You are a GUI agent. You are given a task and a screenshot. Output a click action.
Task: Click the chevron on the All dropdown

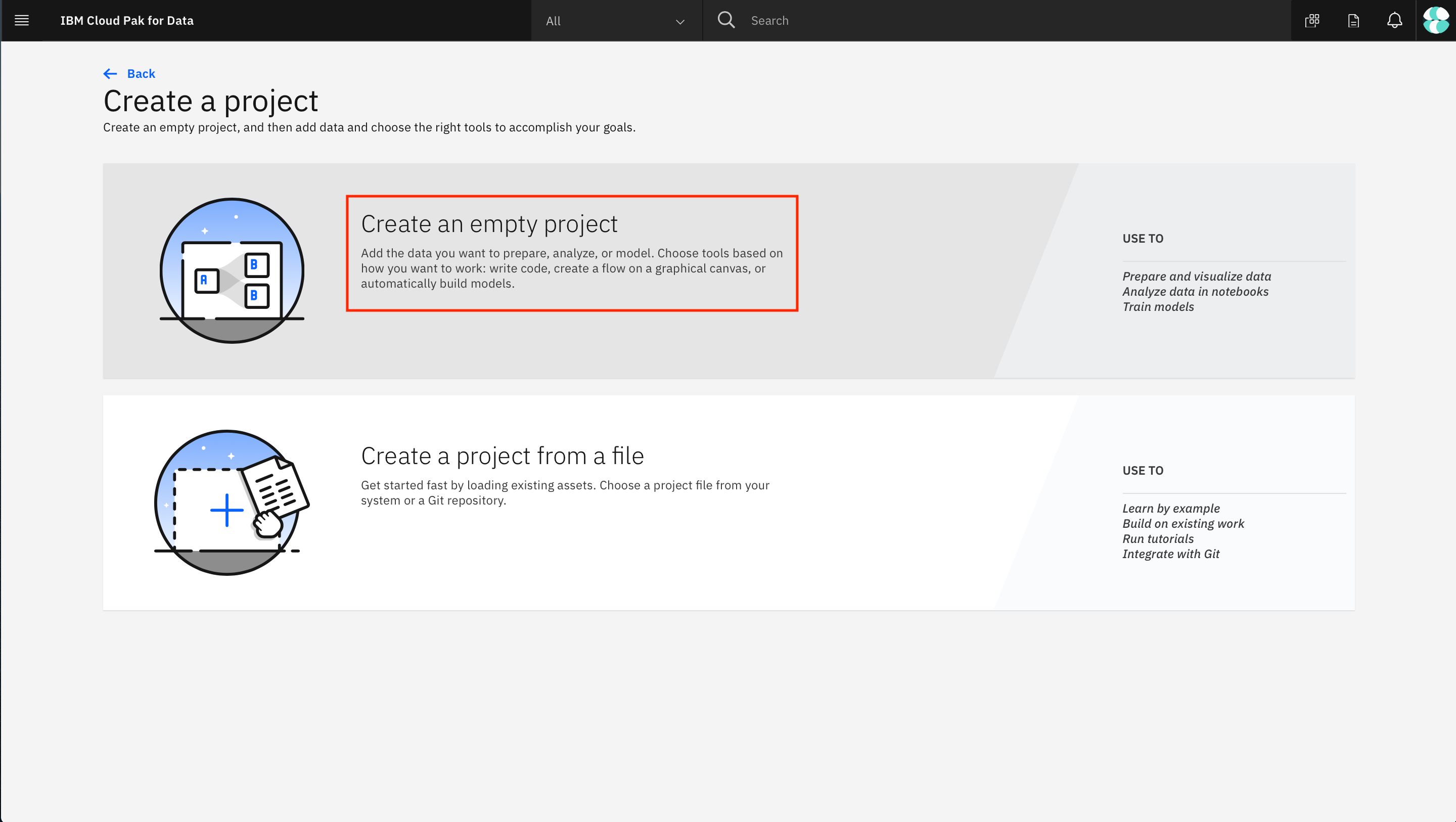[x=680, y=21]
